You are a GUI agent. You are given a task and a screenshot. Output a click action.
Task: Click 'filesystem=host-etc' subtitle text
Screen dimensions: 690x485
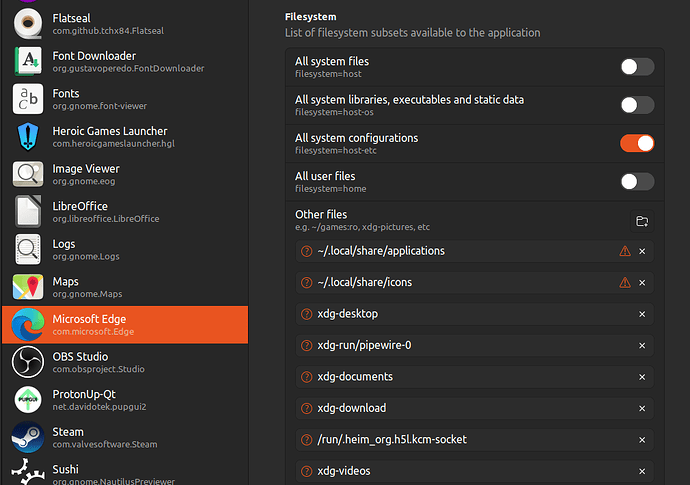pyautogui.click(x=336, y=151)
